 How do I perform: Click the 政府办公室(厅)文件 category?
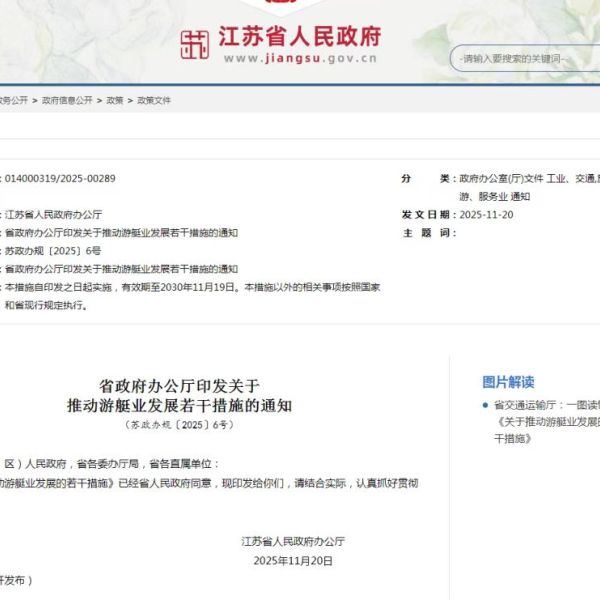pyautogui.click(x=500, y=179)
